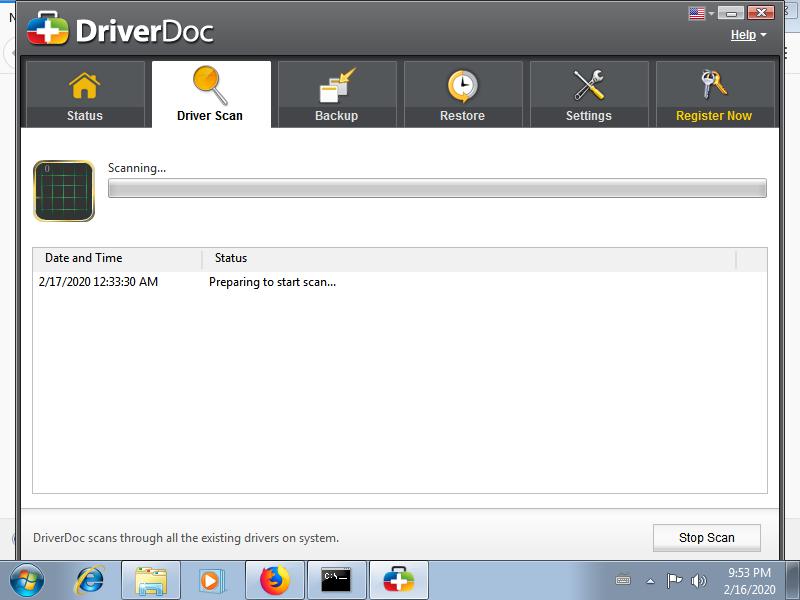Open the Backup tab
The height and width of the screenshot is (600, 800).
(x=337, y=94)
